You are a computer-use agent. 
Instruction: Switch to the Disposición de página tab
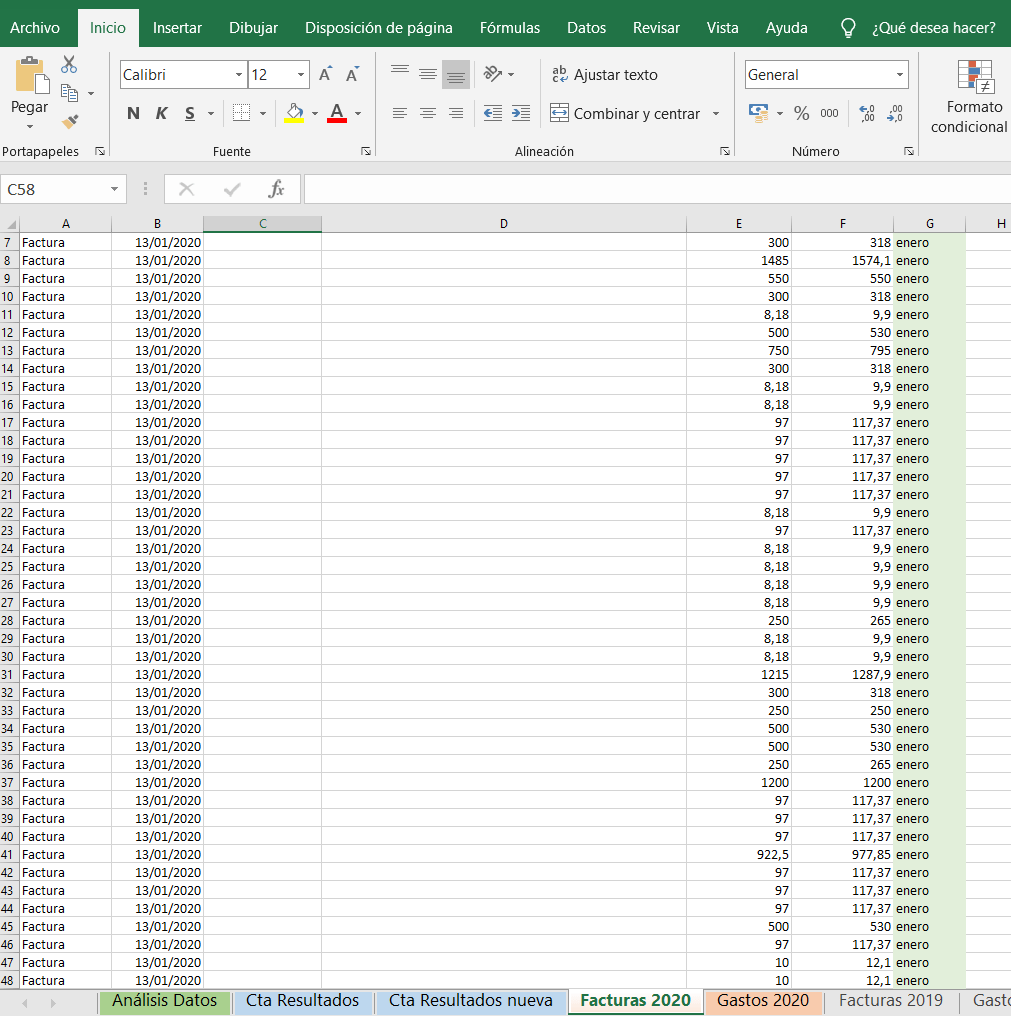click(x=378, y=28)
